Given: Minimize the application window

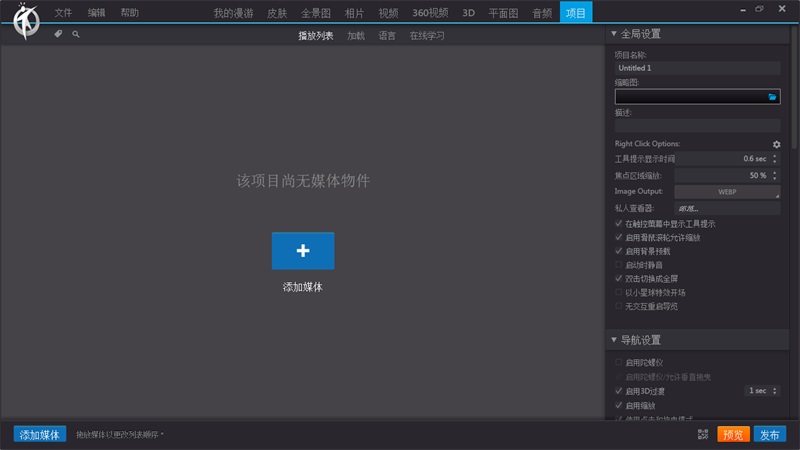Looking at the screenshot, I should coord(743,9).
